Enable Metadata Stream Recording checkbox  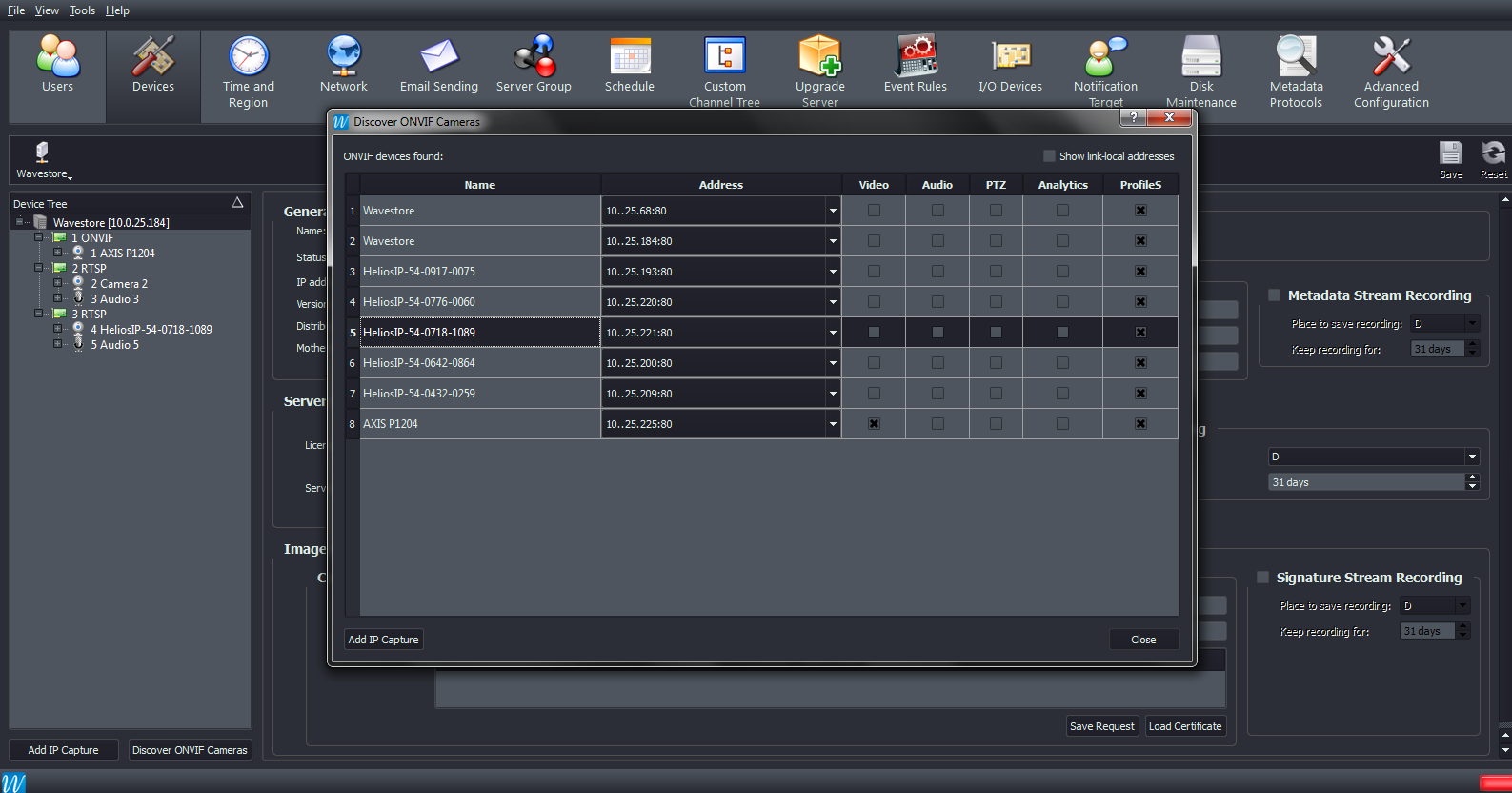click(1274, 295)
